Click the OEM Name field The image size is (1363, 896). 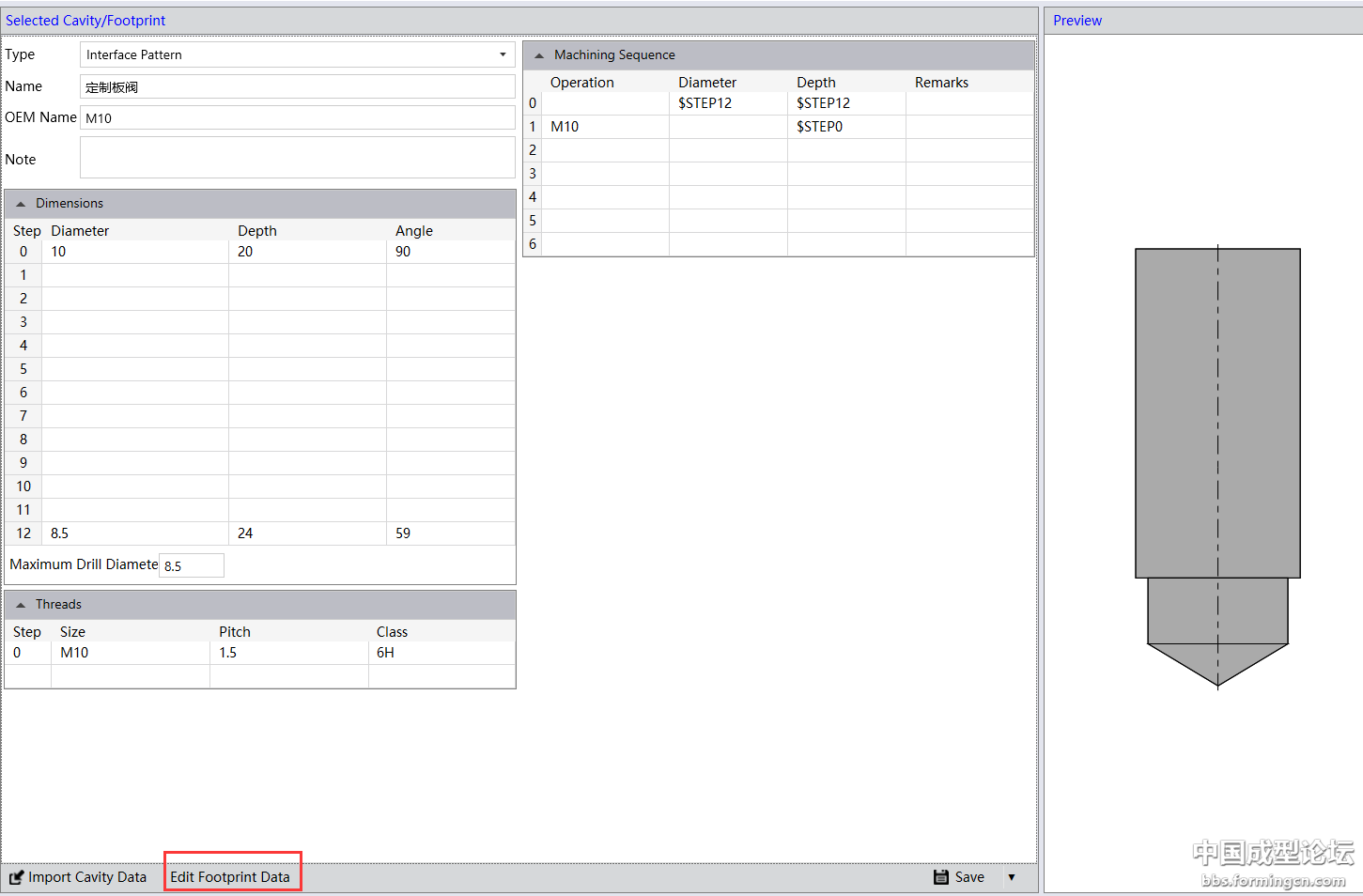297,118
